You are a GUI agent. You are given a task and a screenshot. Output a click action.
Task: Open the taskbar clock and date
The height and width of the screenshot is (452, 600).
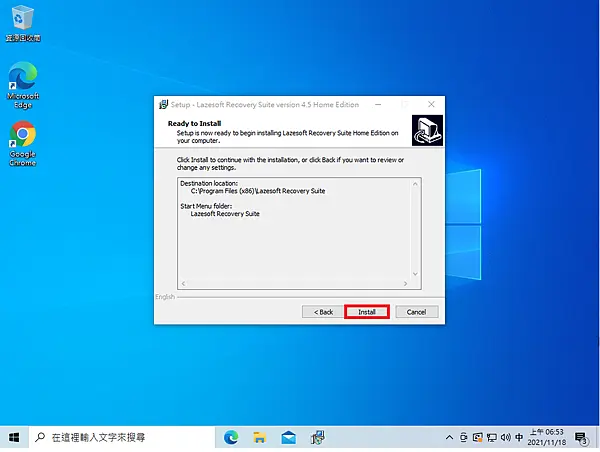point(546,437)
